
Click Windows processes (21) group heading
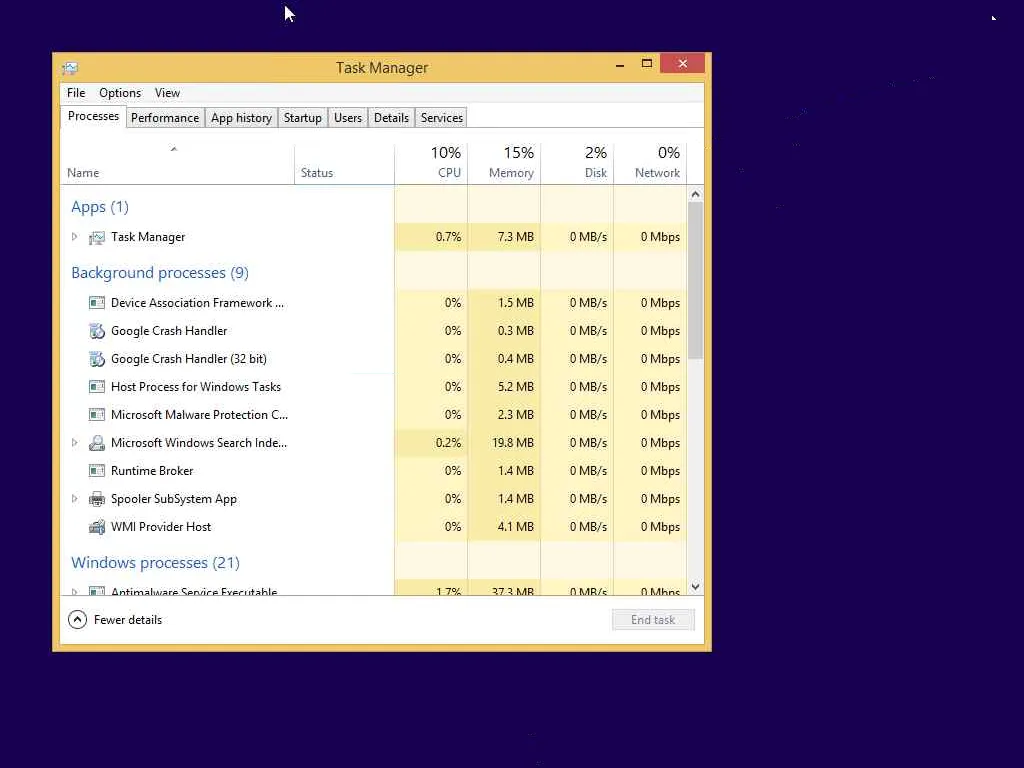(x=155, y=563)
